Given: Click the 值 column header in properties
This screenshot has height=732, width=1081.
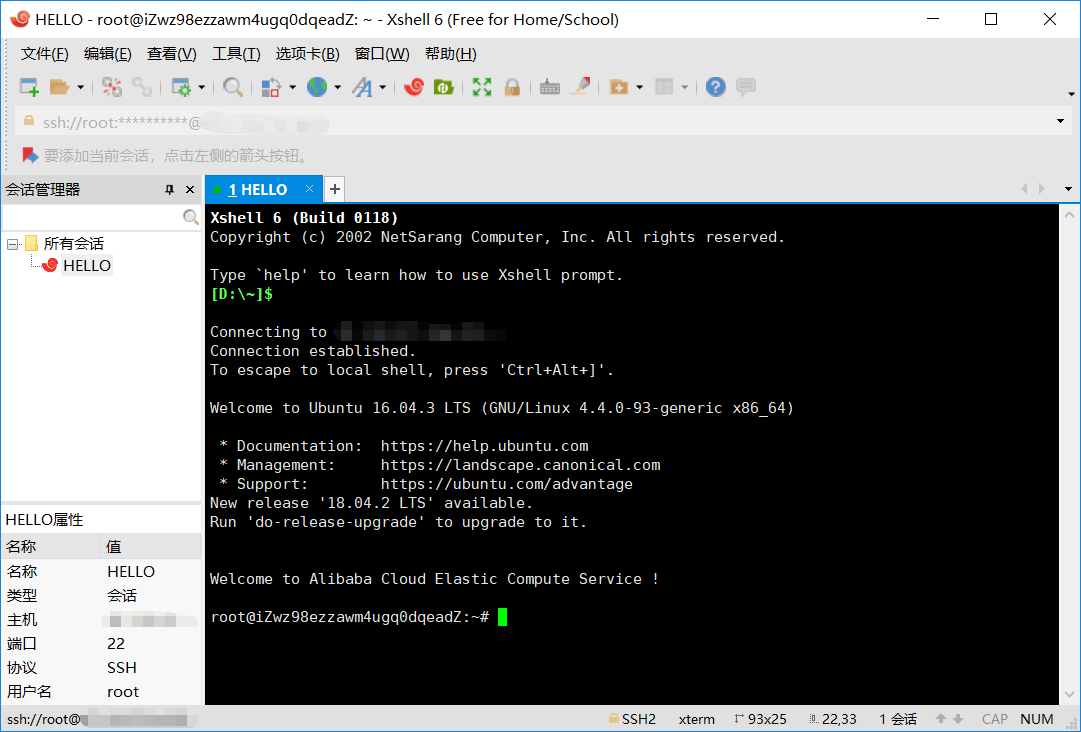Looking at the screenshot, I should [x=151, y=547].
